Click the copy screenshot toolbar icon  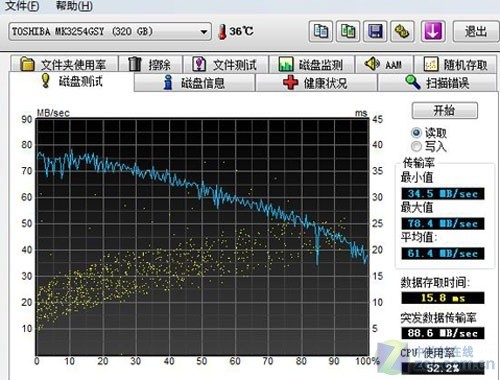tap(348, 31)
